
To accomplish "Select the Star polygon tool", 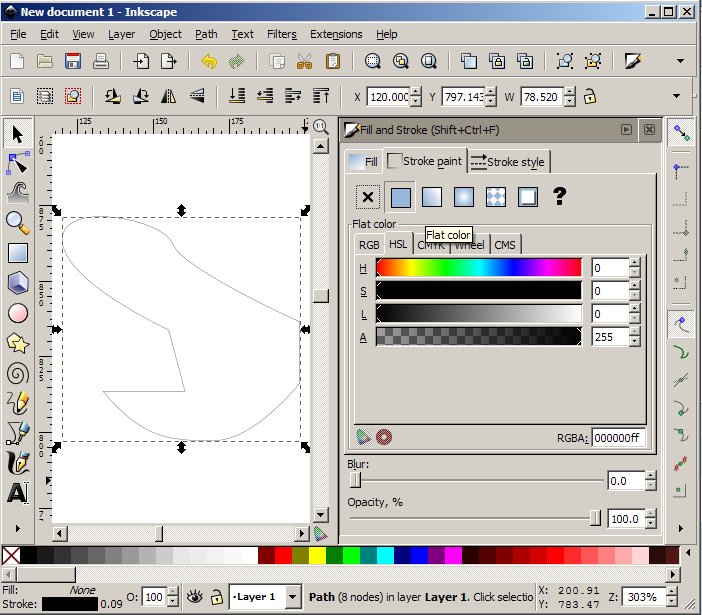I will click(x=17, y=344).
